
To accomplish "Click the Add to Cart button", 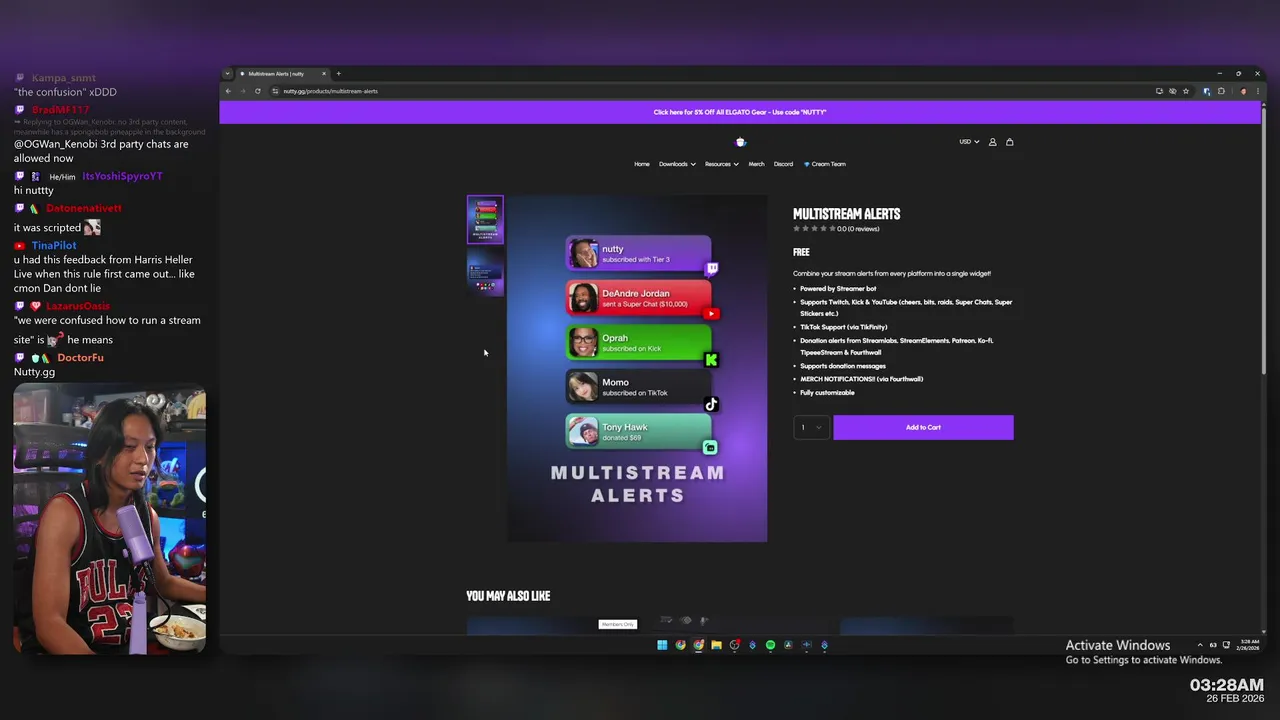I will (923, 427).
